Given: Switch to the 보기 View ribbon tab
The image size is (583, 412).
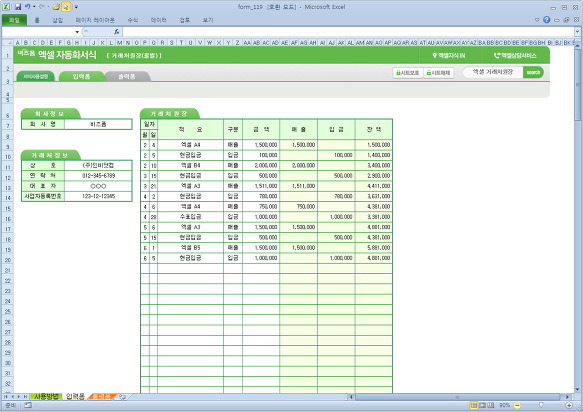Looking at the screenshot, I should click(207, 20).
